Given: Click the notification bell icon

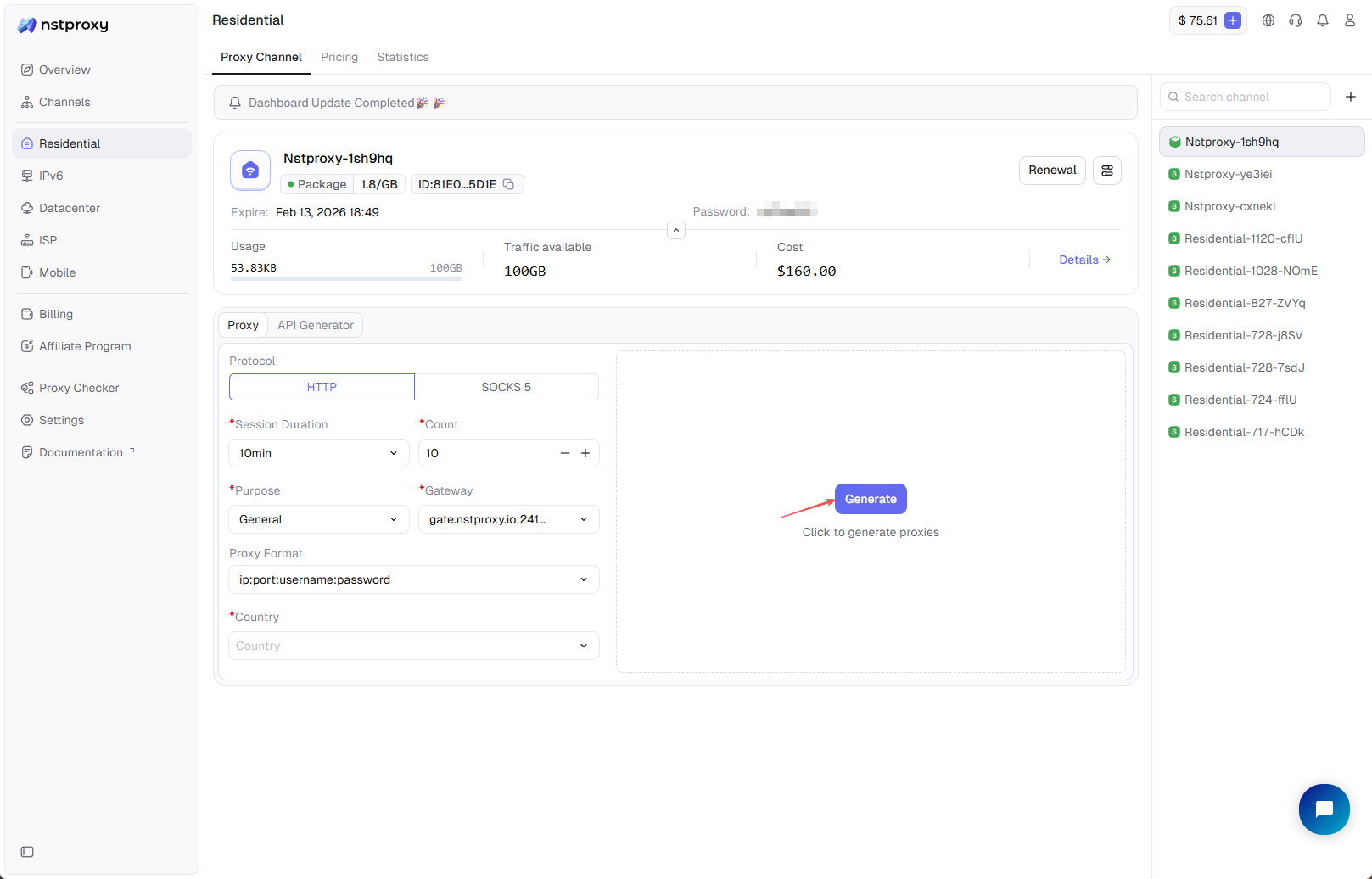Looking at the screenshot, I should coord(1322,20).
